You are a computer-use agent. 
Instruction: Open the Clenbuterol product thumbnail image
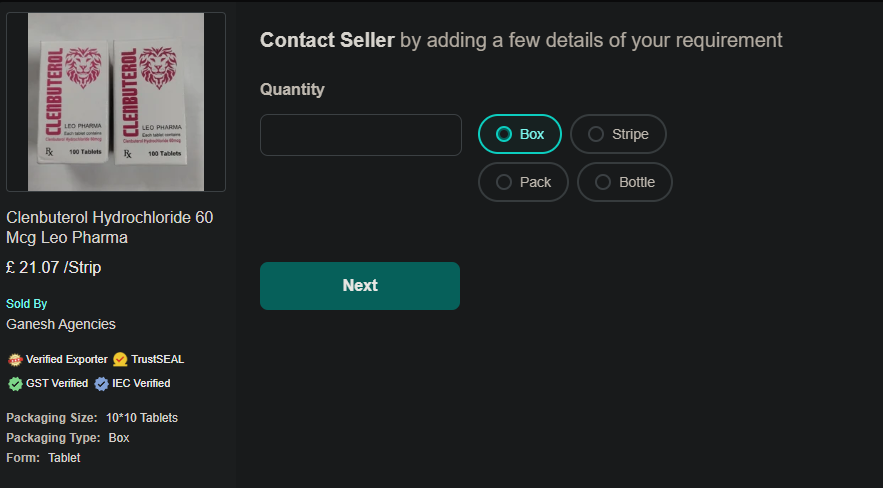[116, 102]
